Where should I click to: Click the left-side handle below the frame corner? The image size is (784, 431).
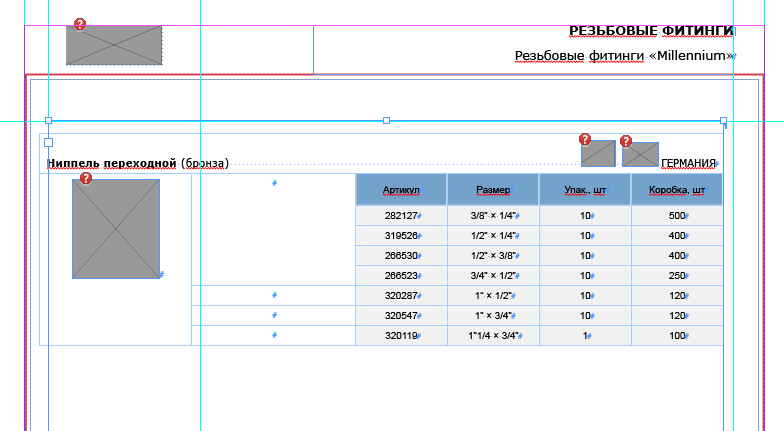48,142
